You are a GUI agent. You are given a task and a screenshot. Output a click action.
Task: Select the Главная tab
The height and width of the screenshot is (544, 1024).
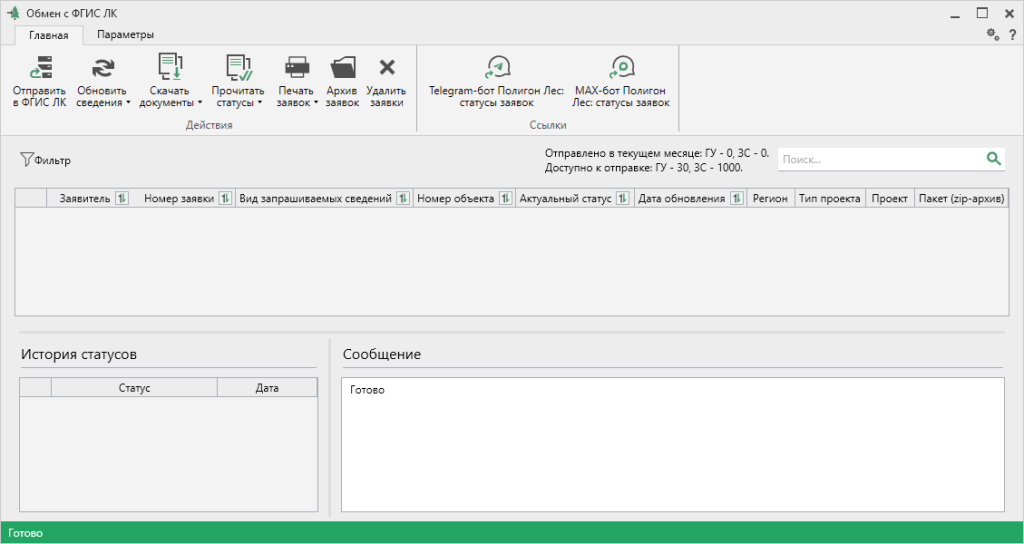(48, 35)
